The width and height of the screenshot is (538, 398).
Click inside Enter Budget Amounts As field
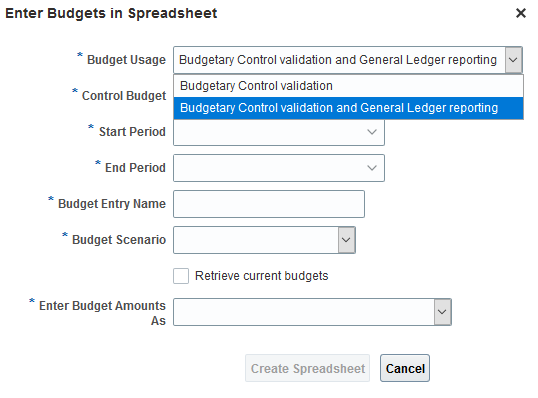pos(304,312)
